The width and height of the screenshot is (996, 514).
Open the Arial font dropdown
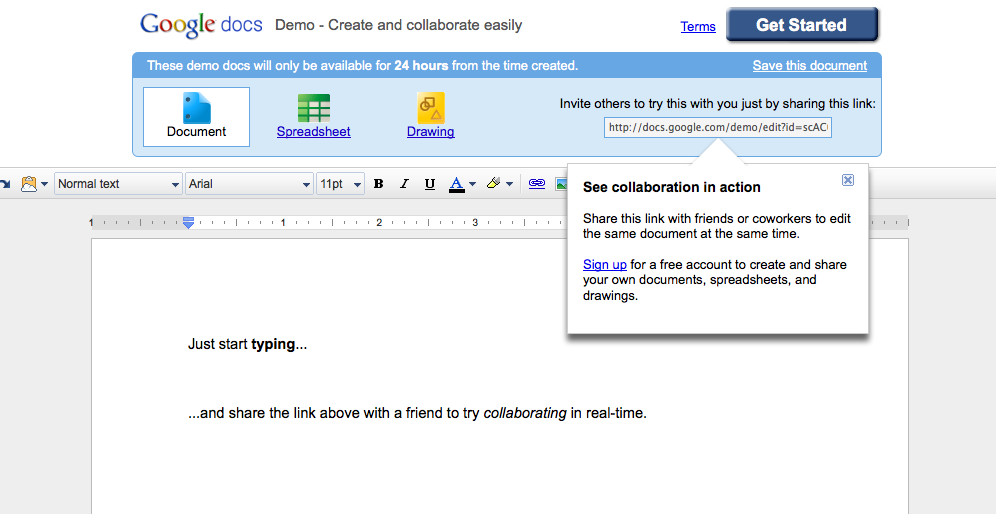[249, 184]
